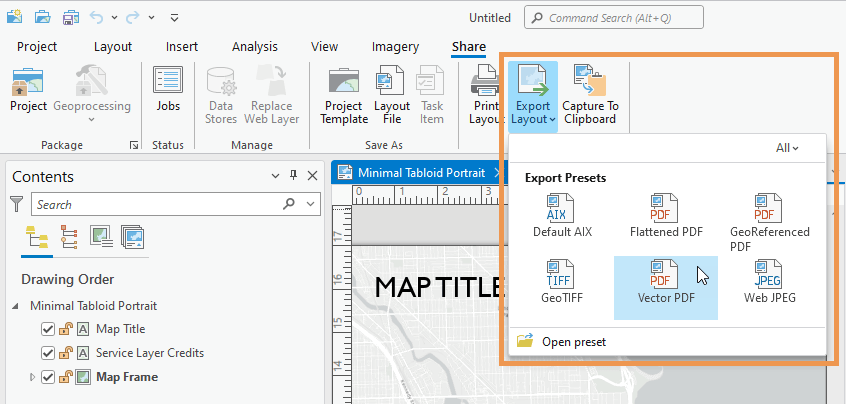Select Minimal Tabloid Portrait in Contents
Screen dimensions: 846x404
93,306
